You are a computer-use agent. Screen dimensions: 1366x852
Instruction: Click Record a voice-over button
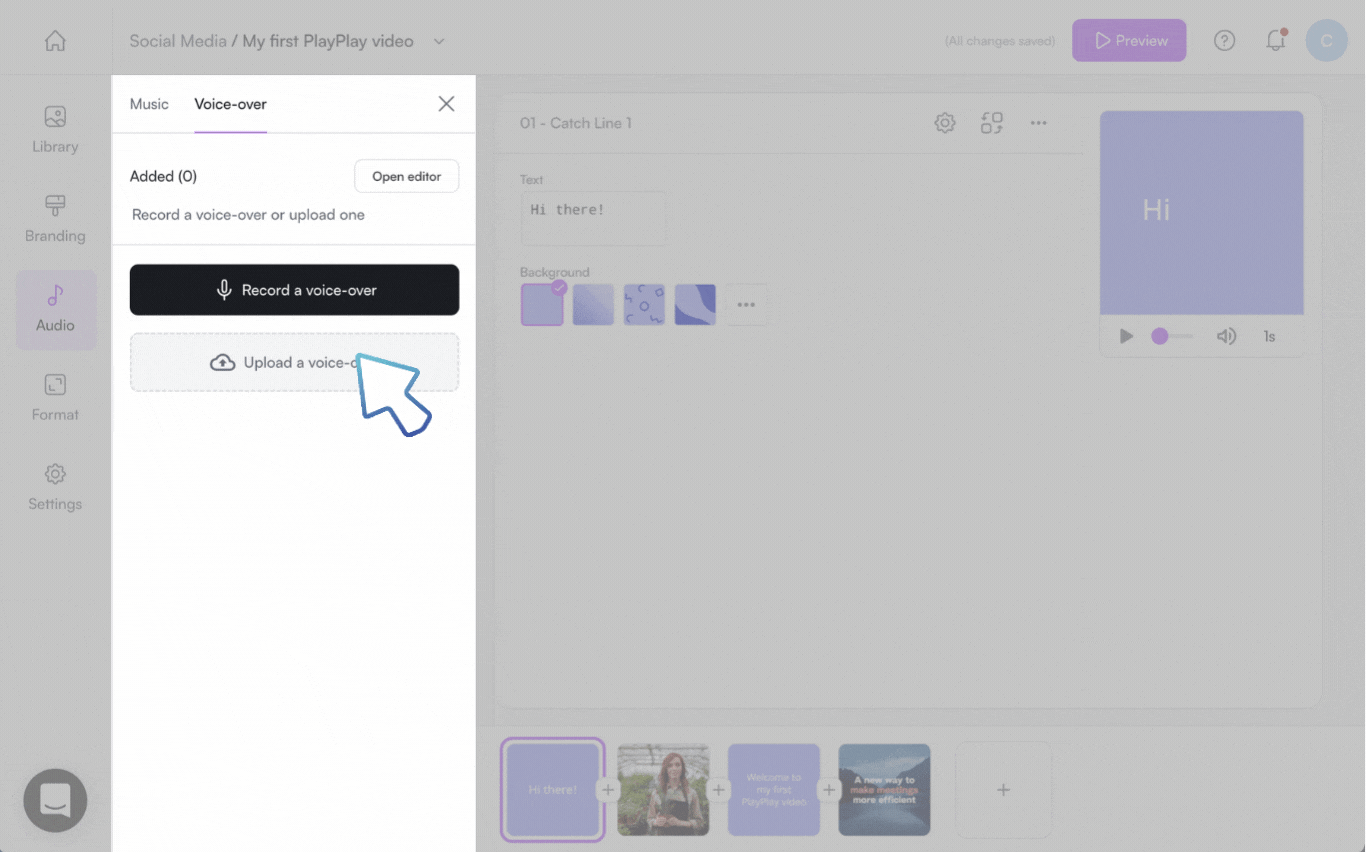click(x=294, y=290)
